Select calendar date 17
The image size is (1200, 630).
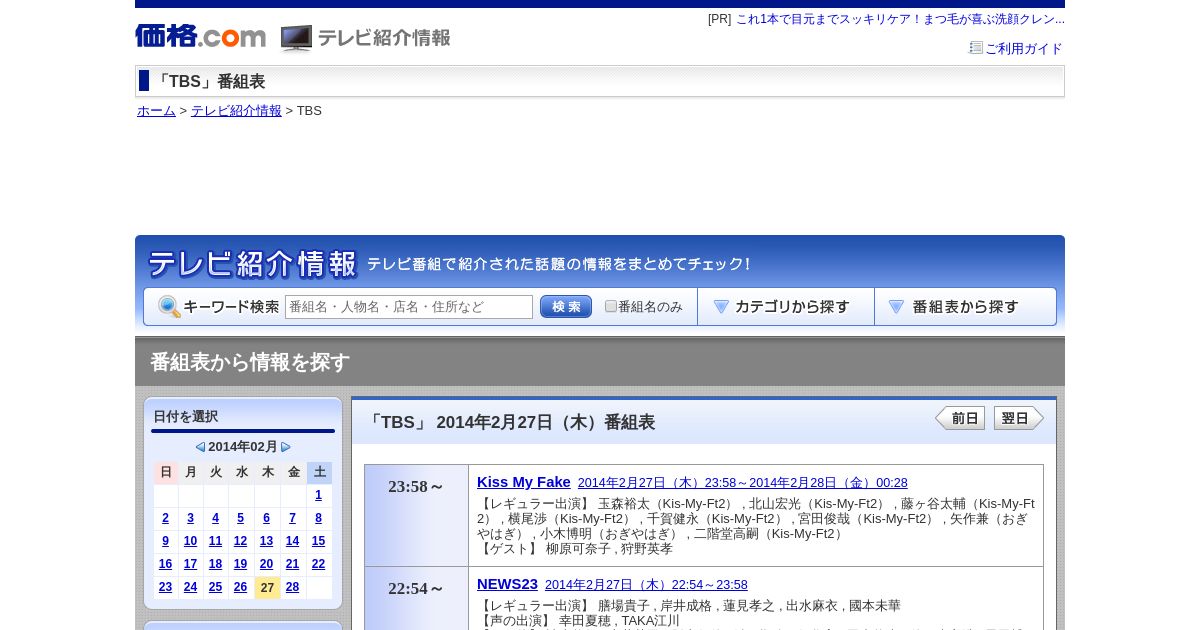pyautogui.click(x=190, y=564)
